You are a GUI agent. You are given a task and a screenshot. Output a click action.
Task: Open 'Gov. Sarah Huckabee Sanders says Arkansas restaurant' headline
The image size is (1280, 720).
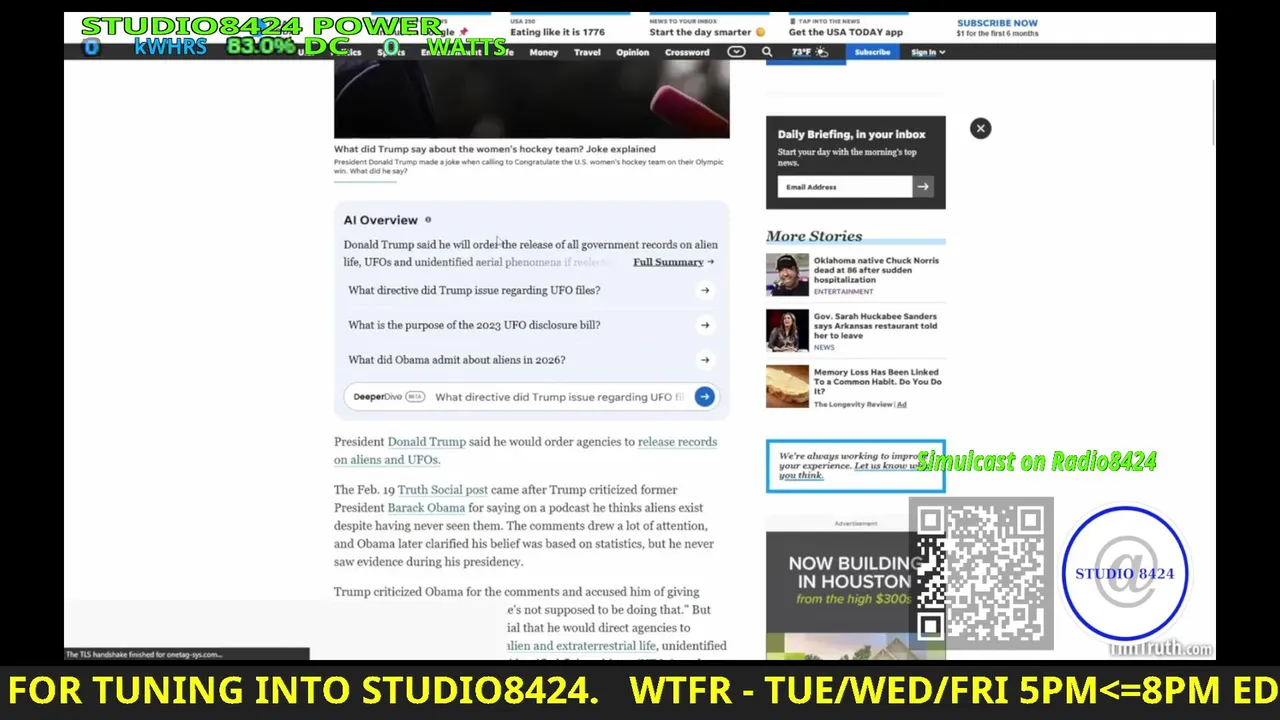point(875,326)
